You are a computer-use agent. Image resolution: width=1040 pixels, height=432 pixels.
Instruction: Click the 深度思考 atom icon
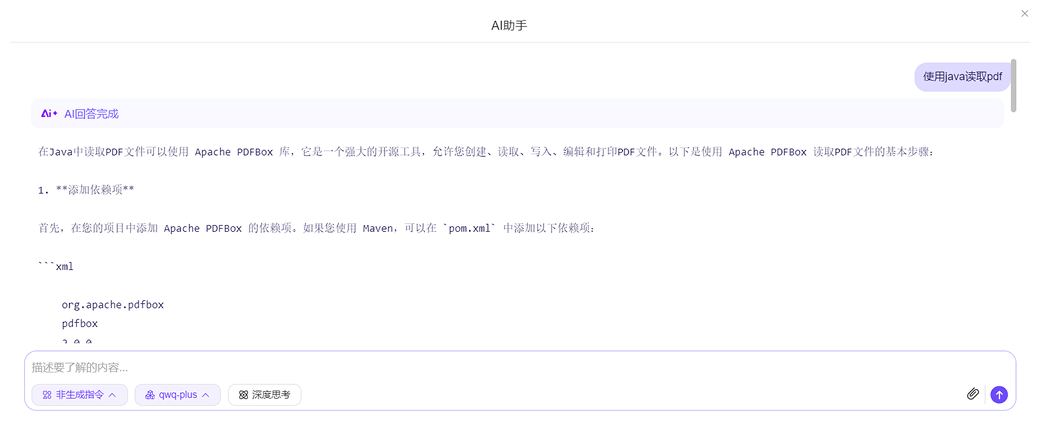click(x=243, y=395)
